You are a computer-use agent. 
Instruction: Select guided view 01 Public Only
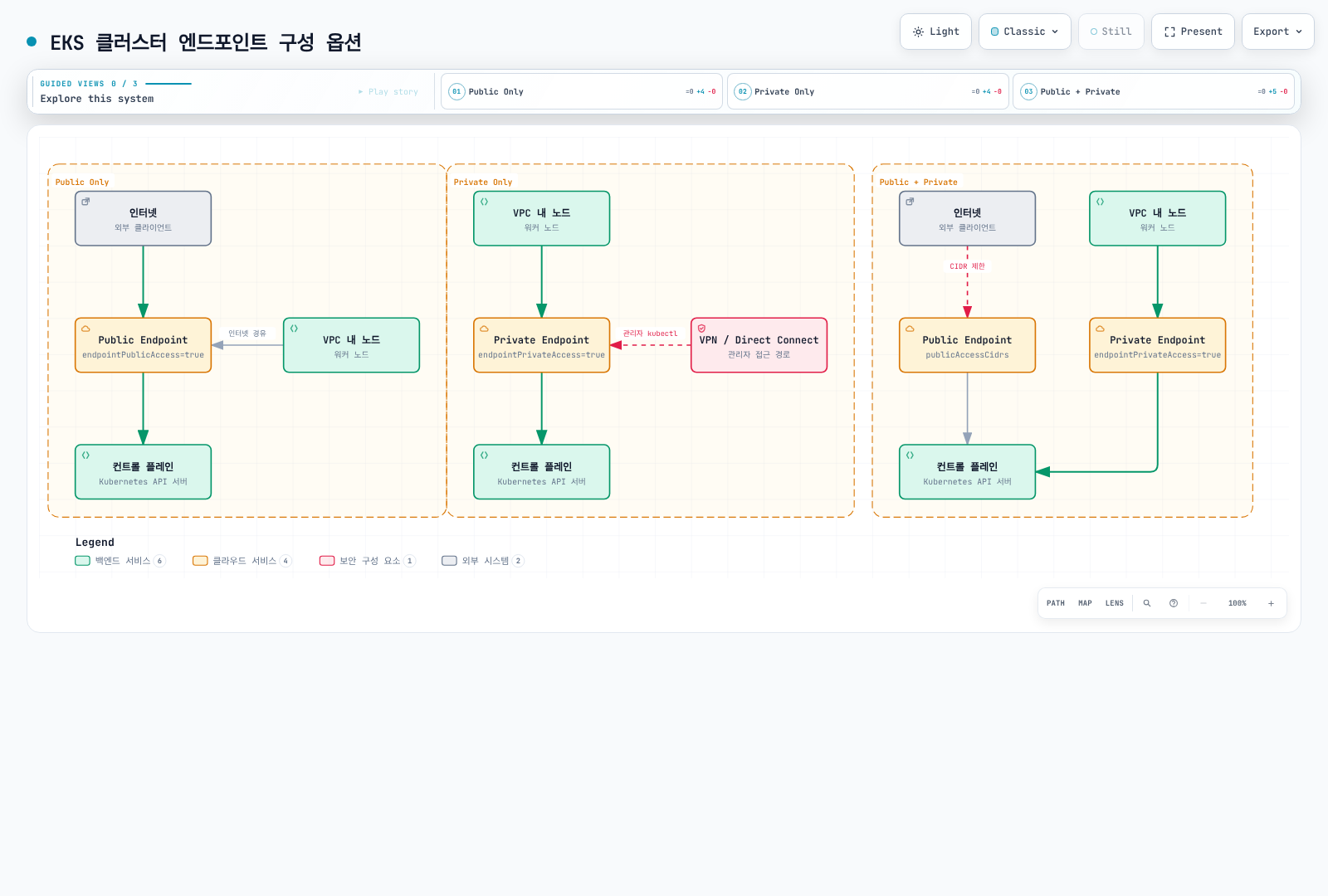pyautogui.click(x=582, y=91)
